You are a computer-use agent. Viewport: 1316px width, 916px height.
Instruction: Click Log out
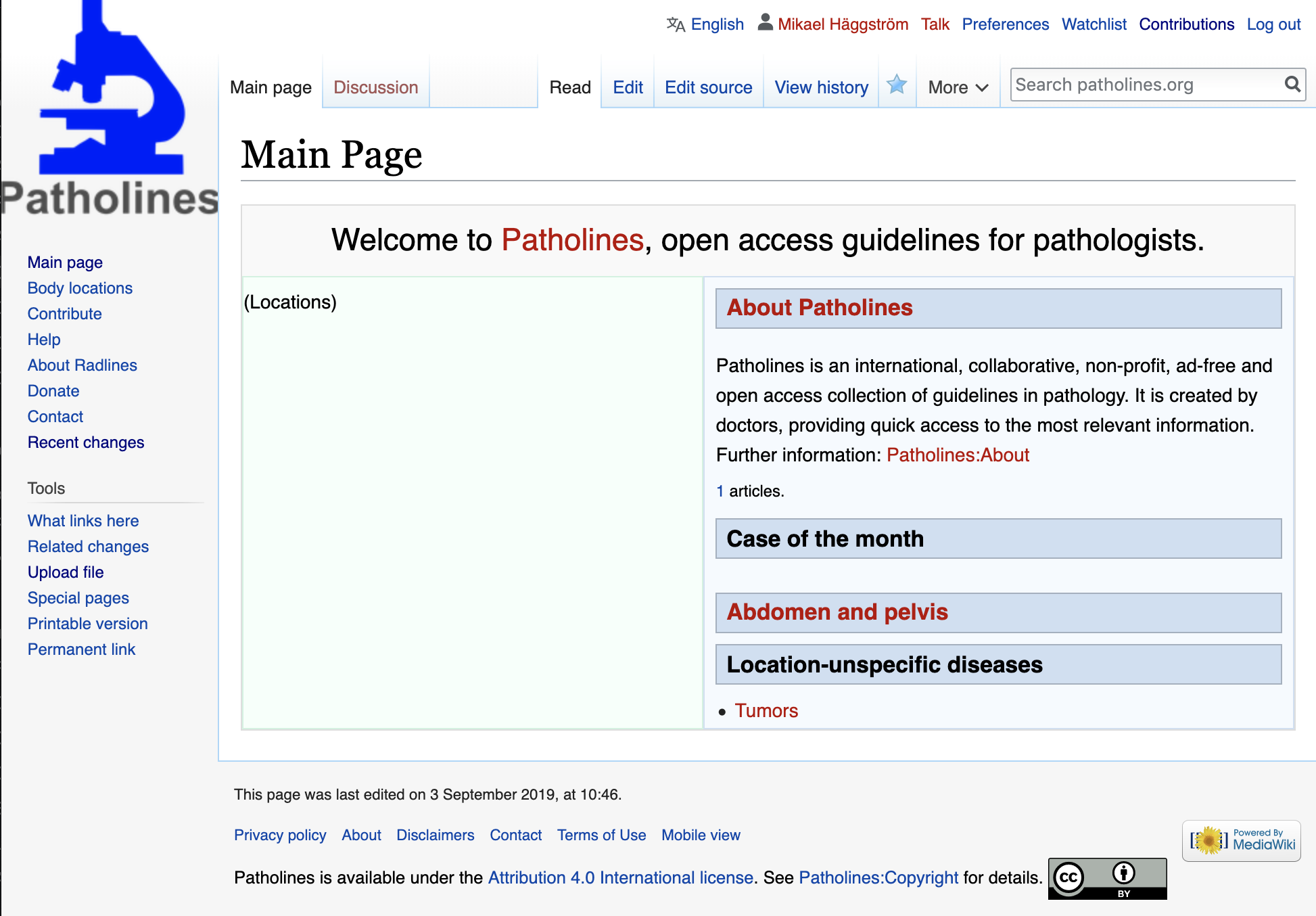click(1274, 24)
